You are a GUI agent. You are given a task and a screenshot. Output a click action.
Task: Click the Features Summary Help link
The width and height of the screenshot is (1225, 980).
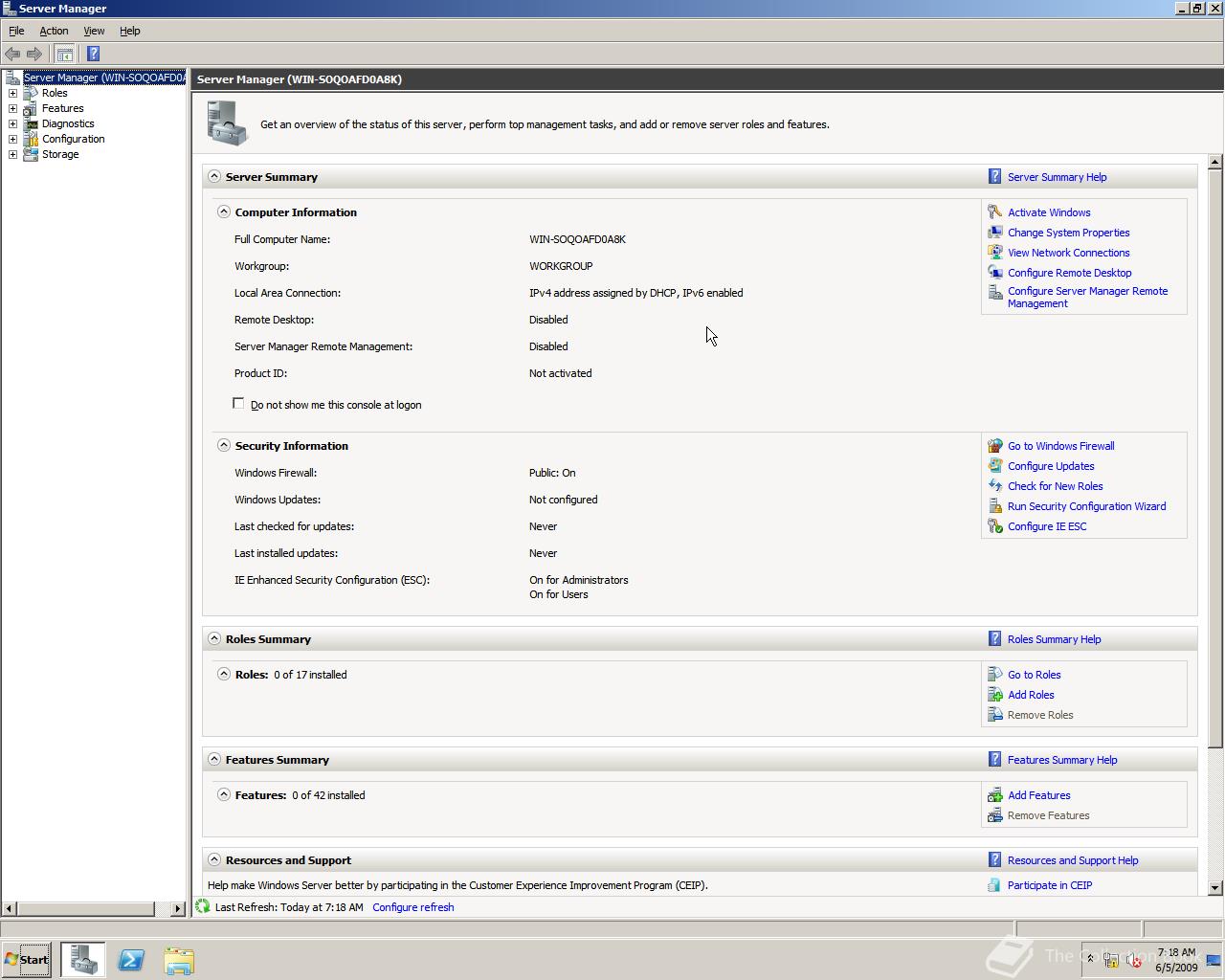point(1062,760)
